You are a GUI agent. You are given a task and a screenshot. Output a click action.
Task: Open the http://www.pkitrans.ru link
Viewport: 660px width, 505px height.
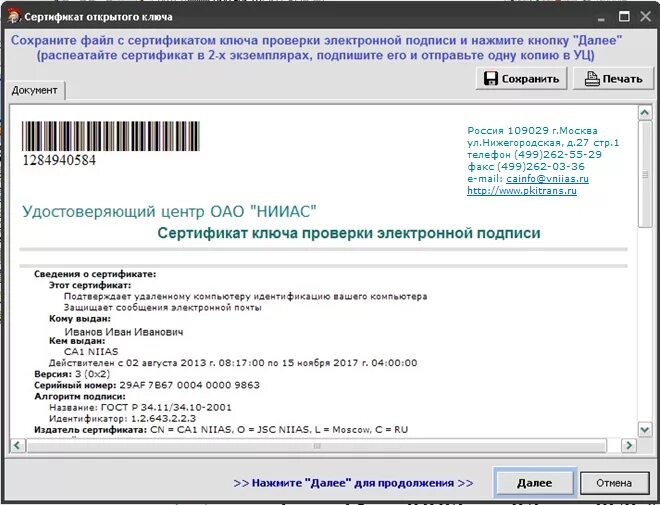tap(522, 191)
